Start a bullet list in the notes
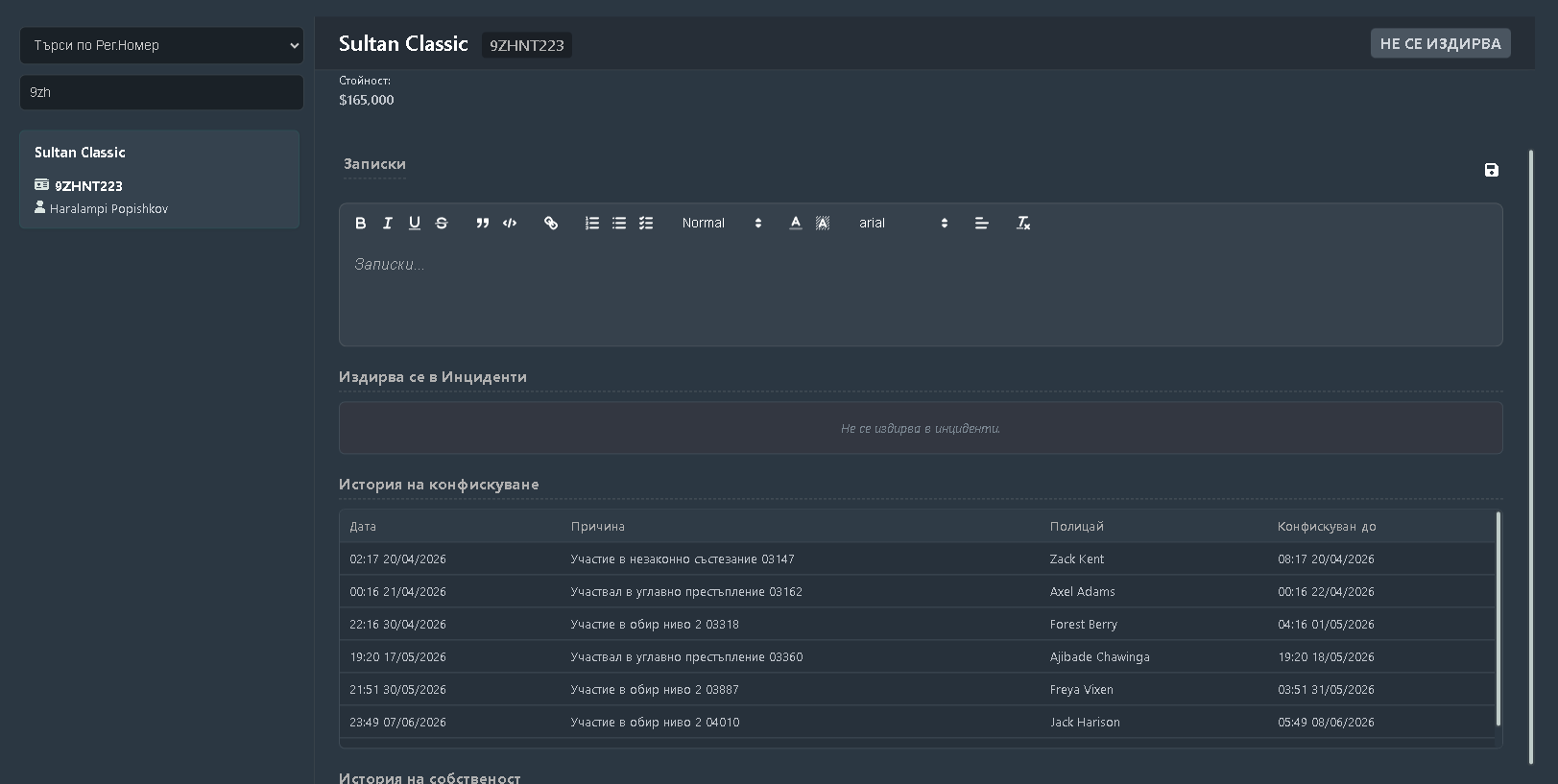 point(619,223)
